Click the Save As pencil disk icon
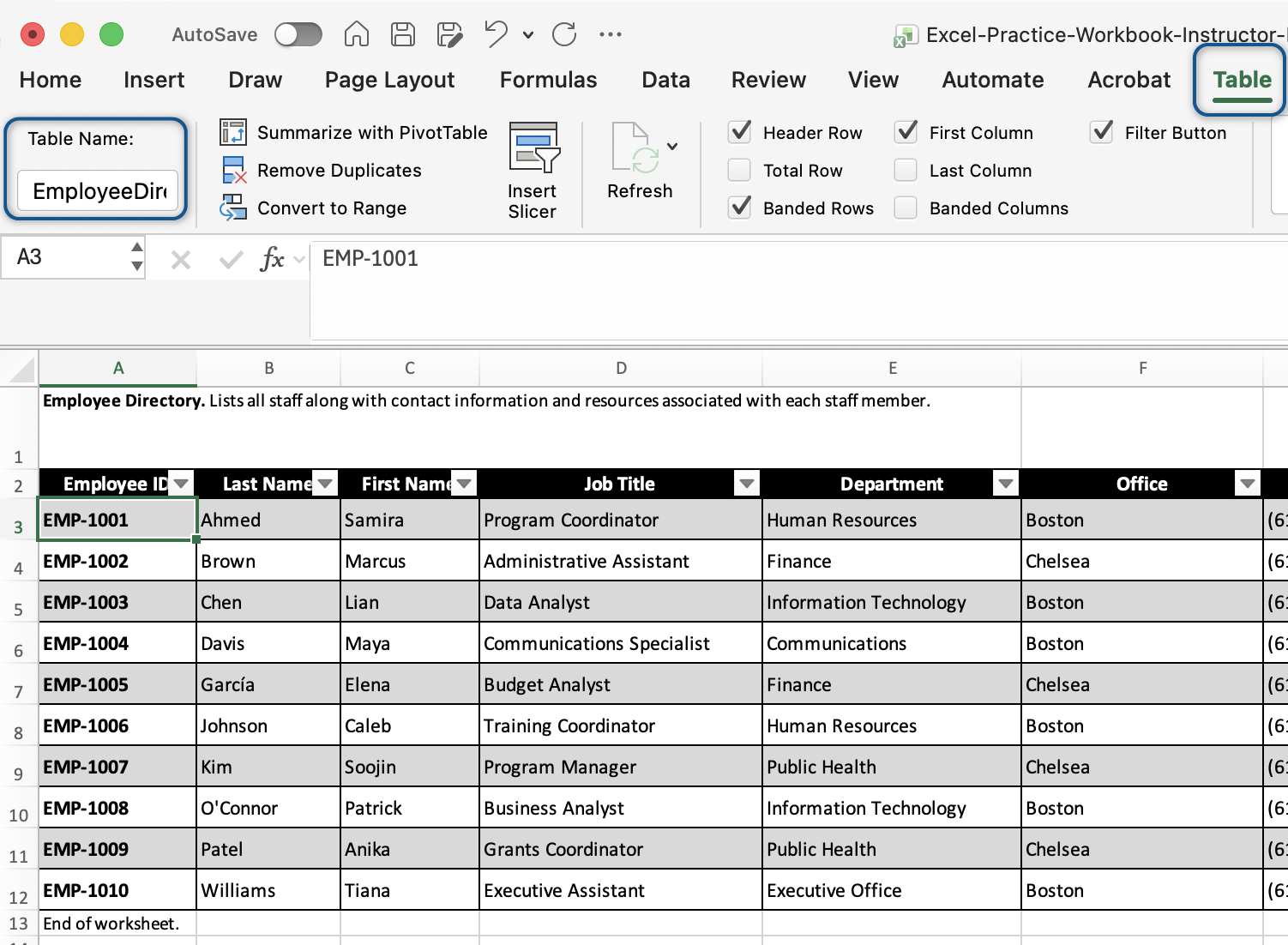Screen dimensions: 1288x945 click(449, 34)
